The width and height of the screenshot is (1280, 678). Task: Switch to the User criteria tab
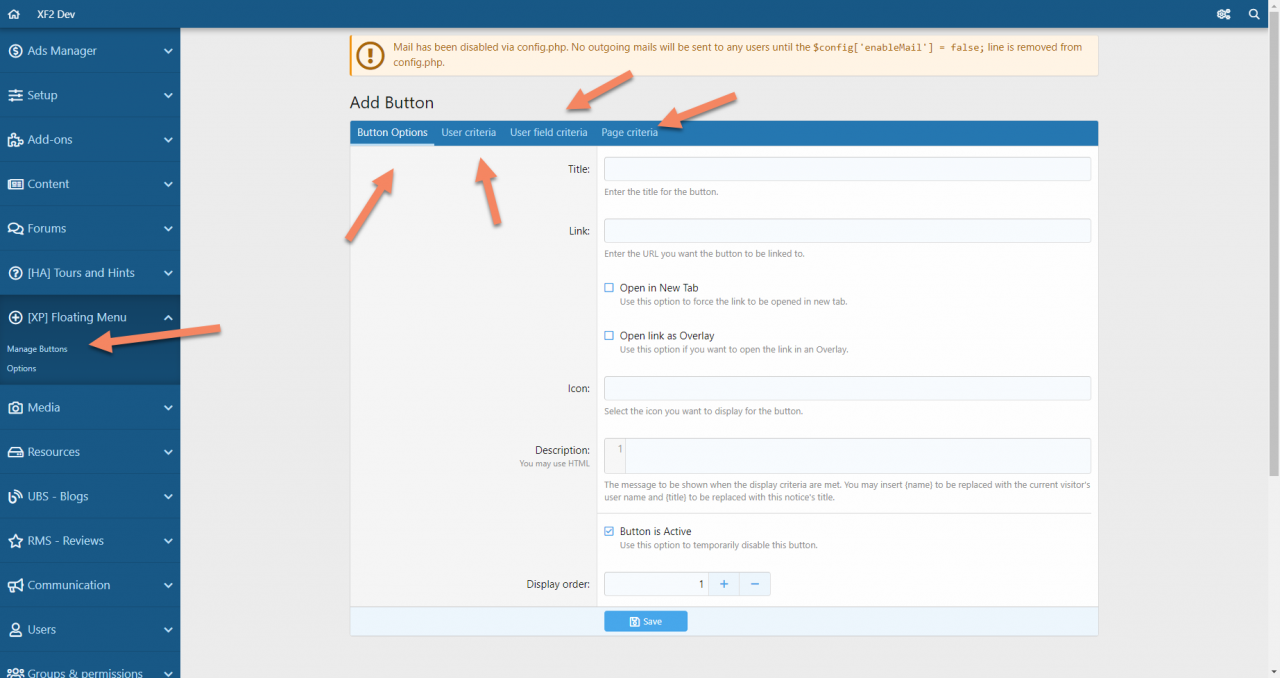468,133
